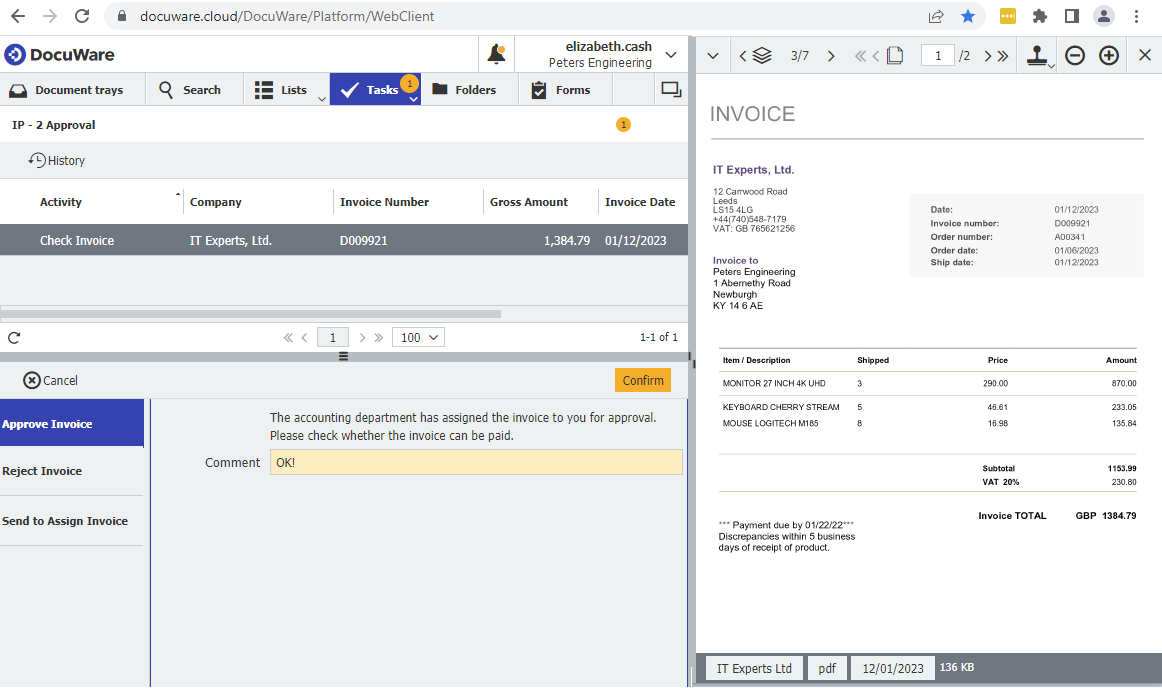Open the Folders tab
Image resolution: width=1162 pixels, height=688 pixels.
pos(468,89)
